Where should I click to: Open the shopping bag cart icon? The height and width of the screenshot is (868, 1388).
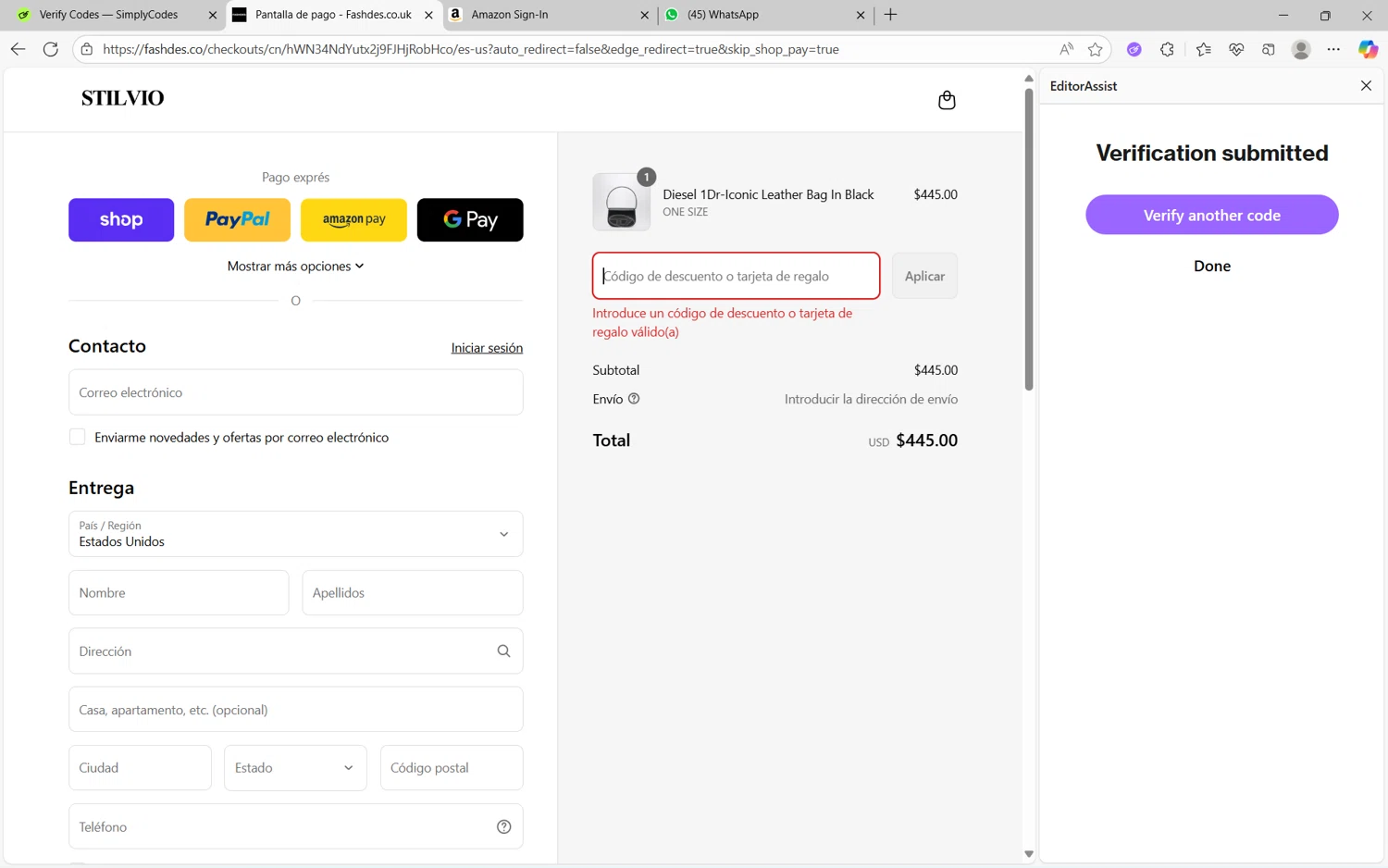[x=946, y=100]
